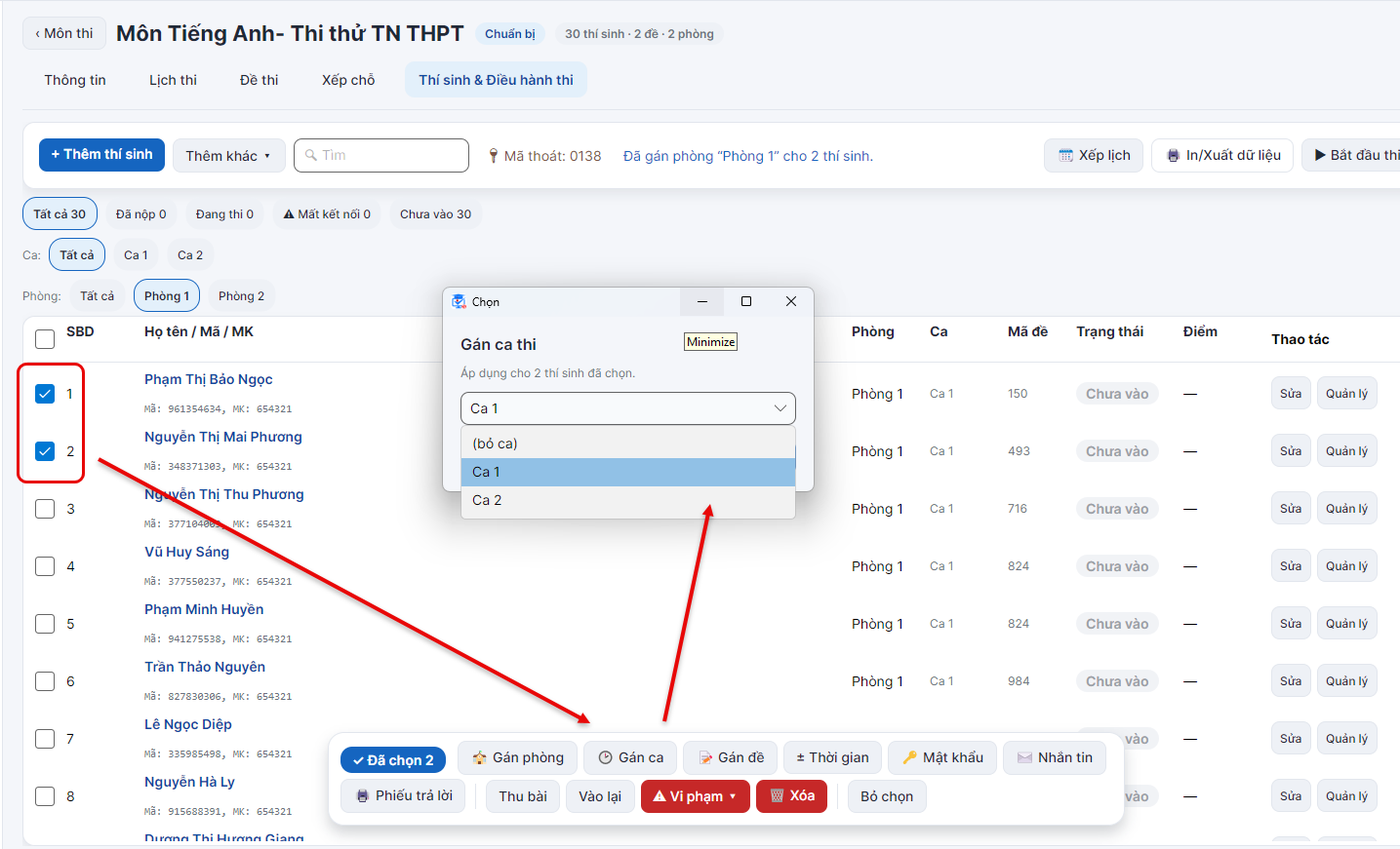
Task: Select the Mật khẩu key icon button
Action: click(942, 758)
